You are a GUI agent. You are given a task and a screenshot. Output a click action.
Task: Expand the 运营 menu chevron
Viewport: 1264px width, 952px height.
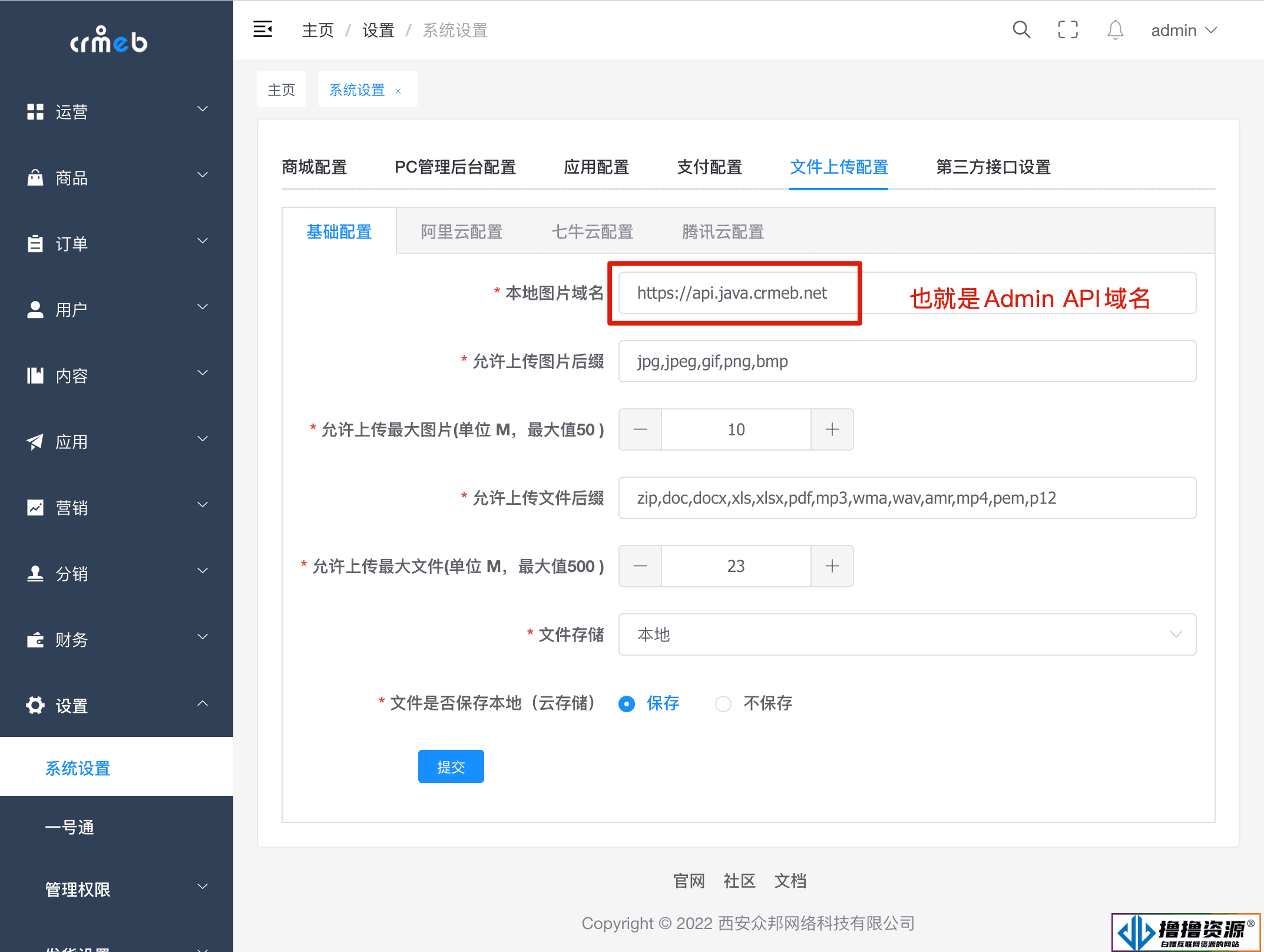(x=203, y=109)
